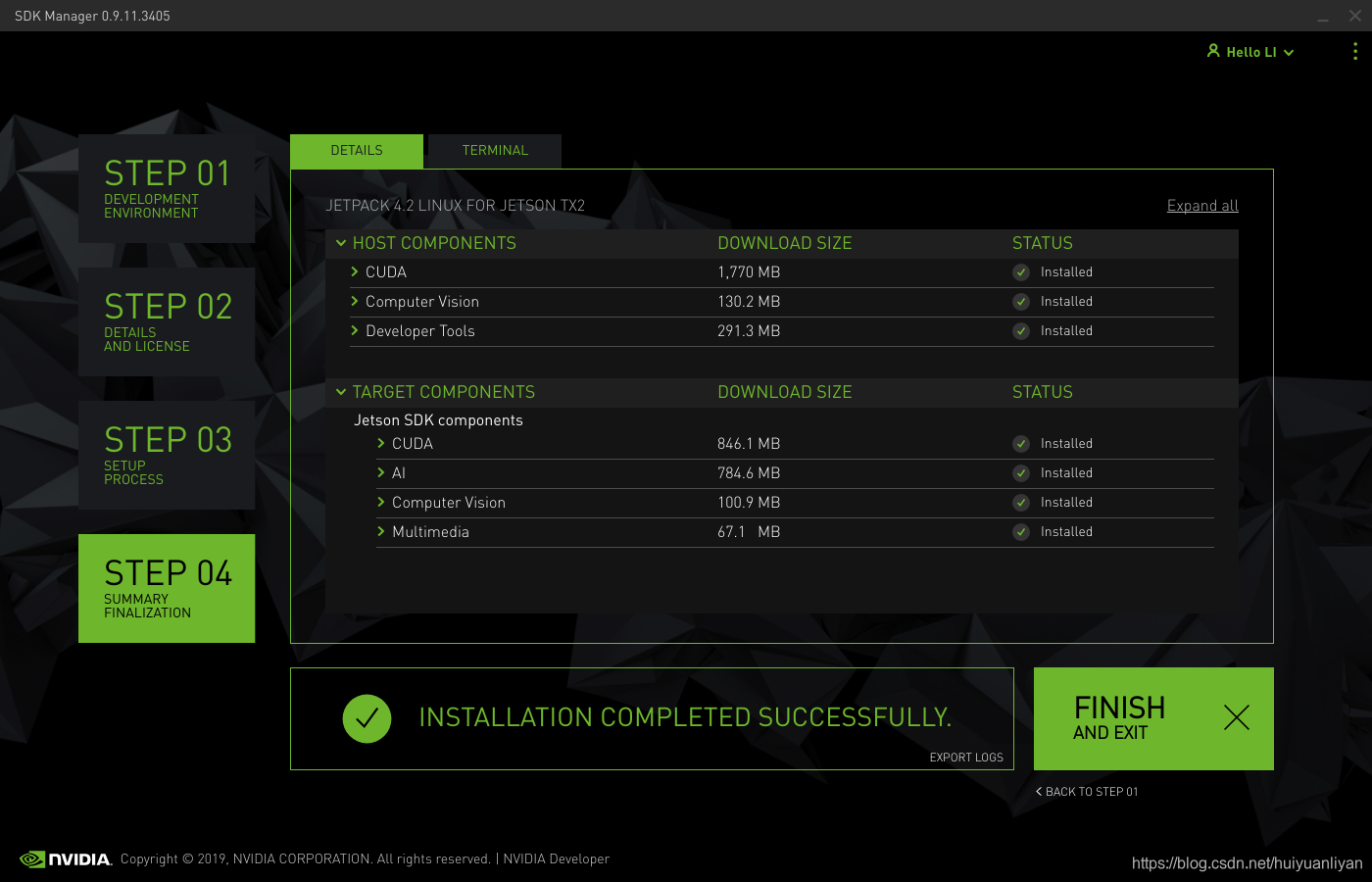Close the SDK Manager window
Screen dimensions: 1372x882
[1355, 16]
